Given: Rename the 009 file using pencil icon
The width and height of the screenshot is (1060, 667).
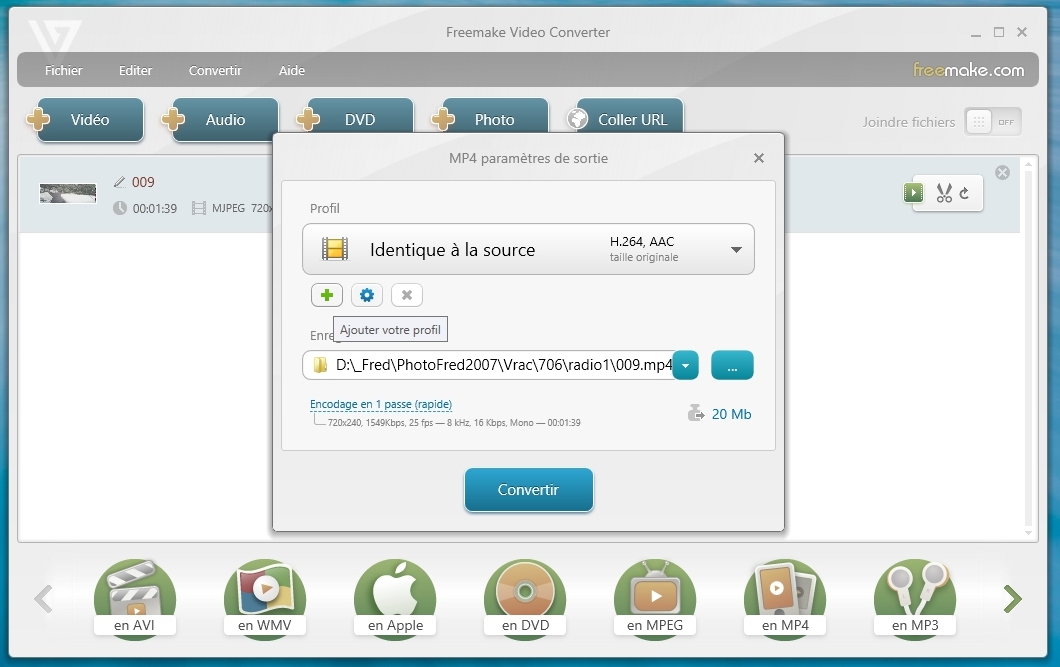Looking at the screenshot, I should pyautogui.click(x=120, y=182).
